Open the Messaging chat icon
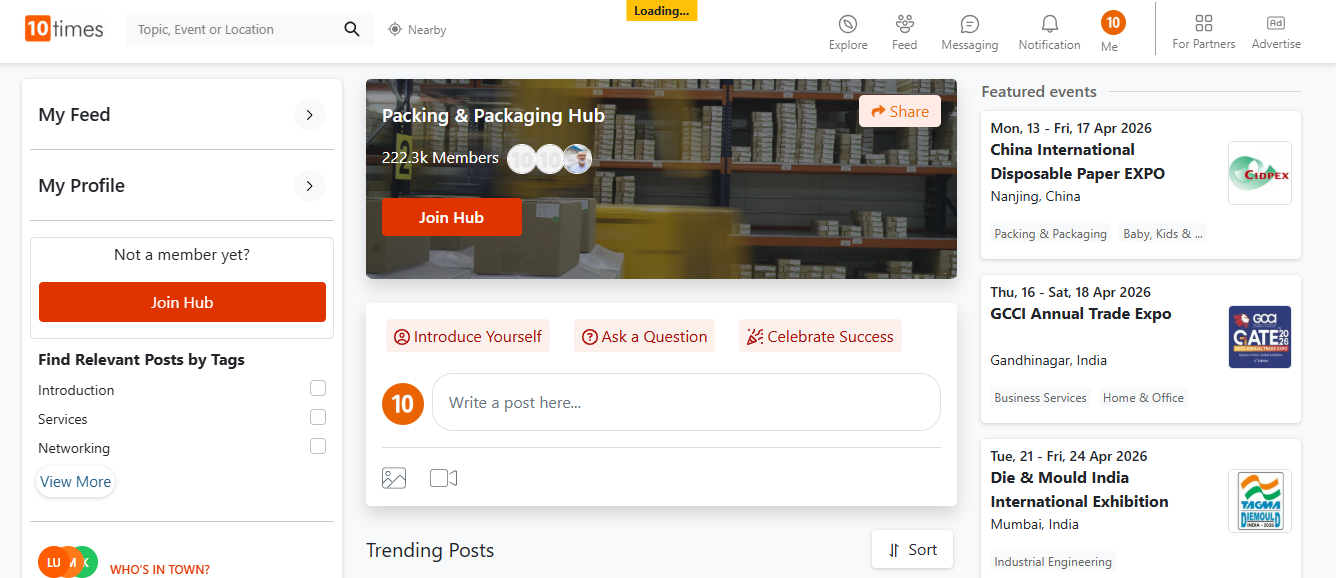 click(x=969, y=24)
